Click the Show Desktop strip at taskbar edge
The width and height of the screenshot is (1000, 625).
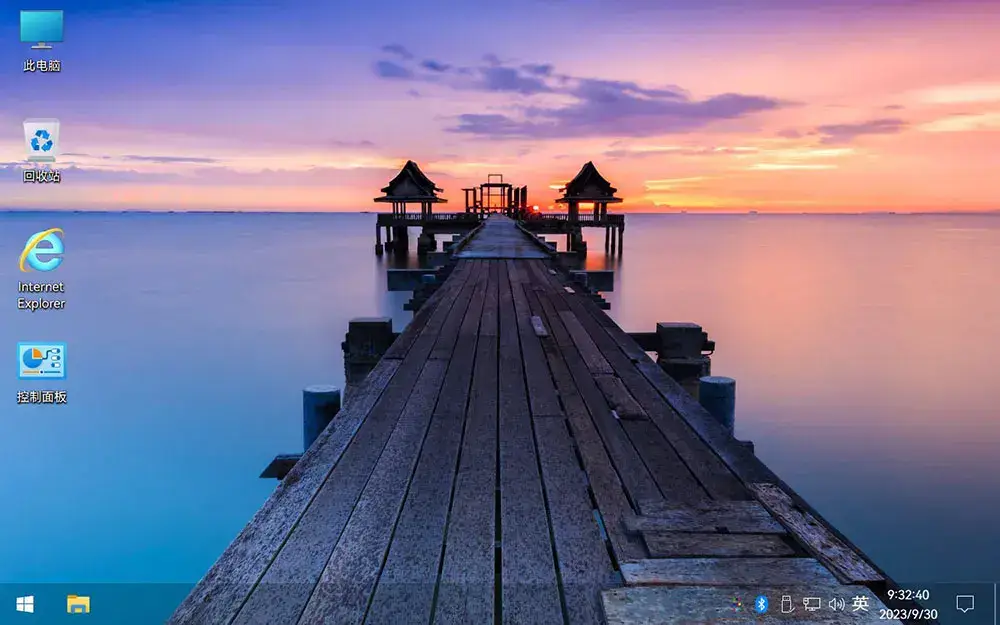(x=997, y=604)
